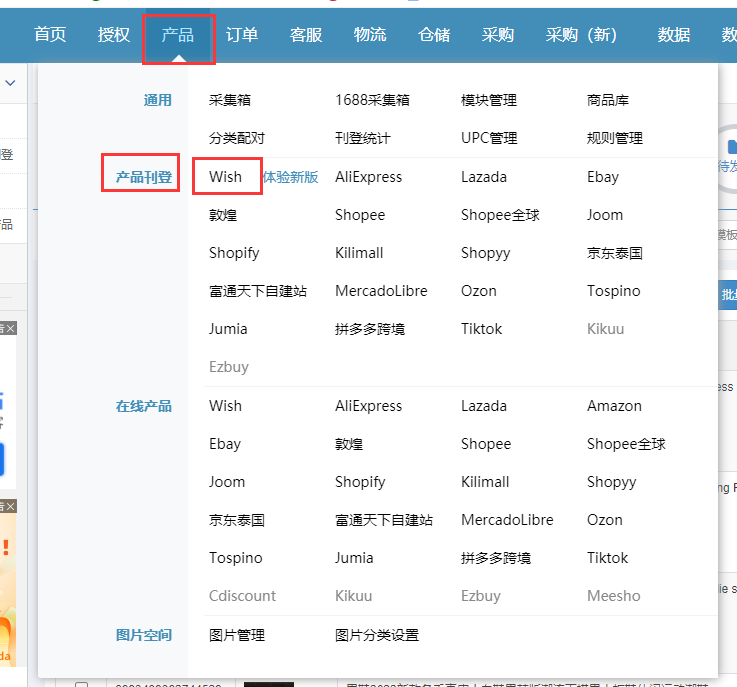Select Ebay under 在线产品
This screenshot has height=687, width=737.
pos(225,444)
